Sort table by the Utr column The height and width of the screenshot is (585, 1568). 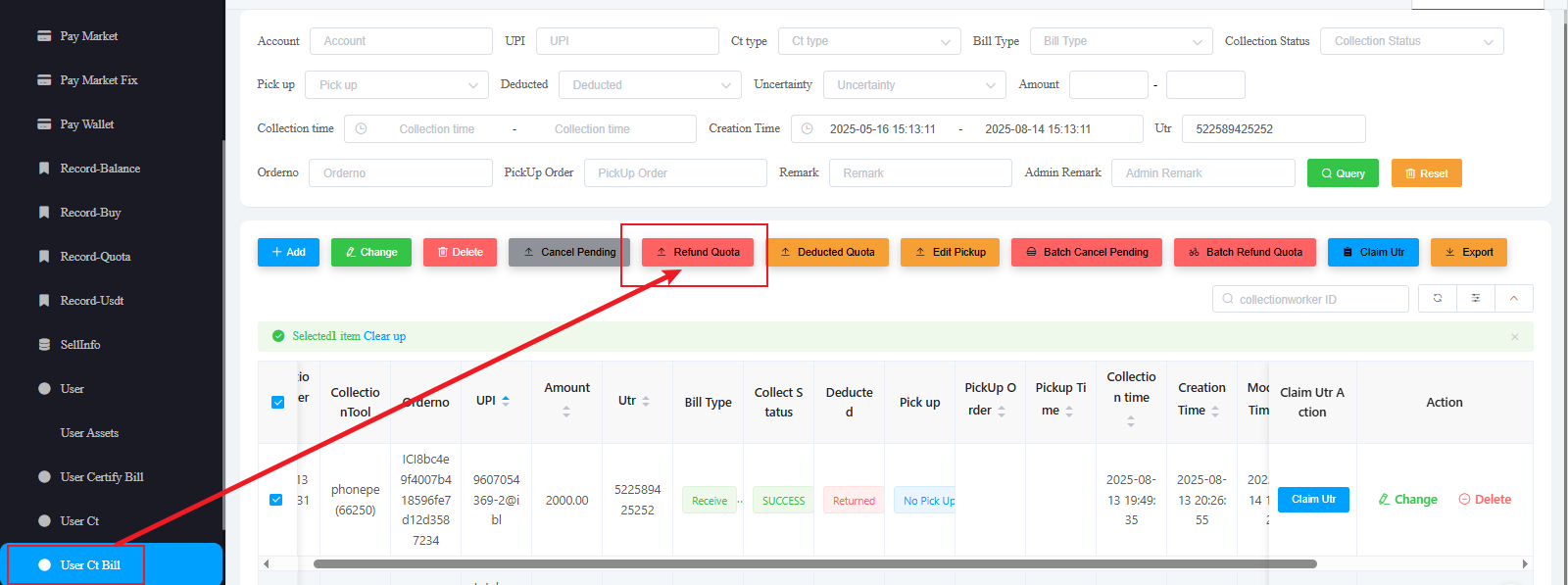(x=646, y=402)
